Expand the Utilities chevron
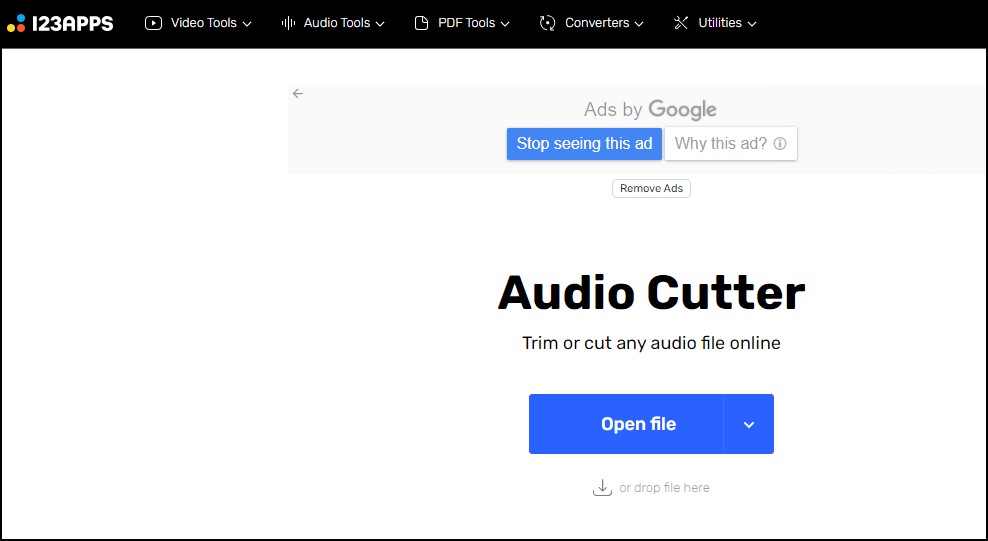 coord(752,24)
